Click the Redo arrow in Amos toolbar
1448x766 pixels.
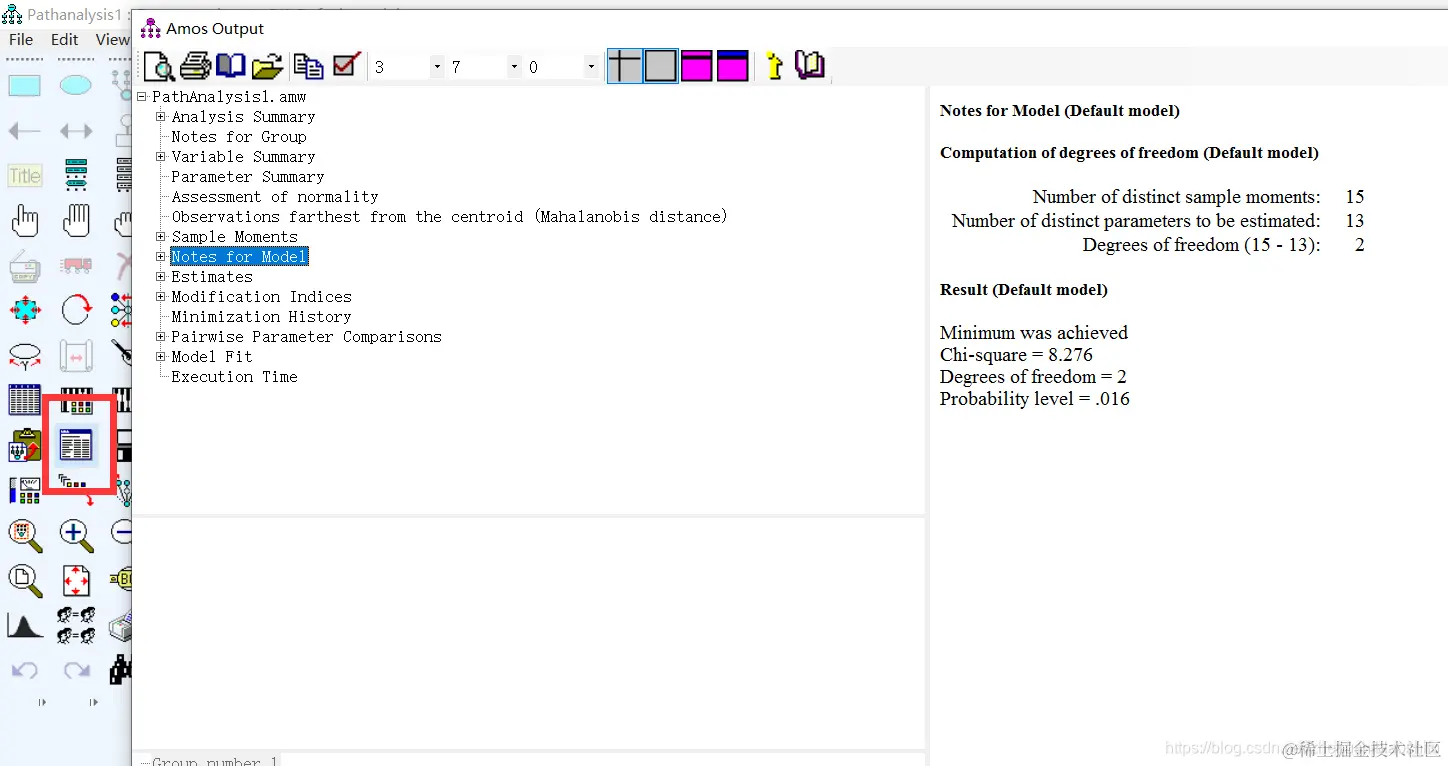76,670
